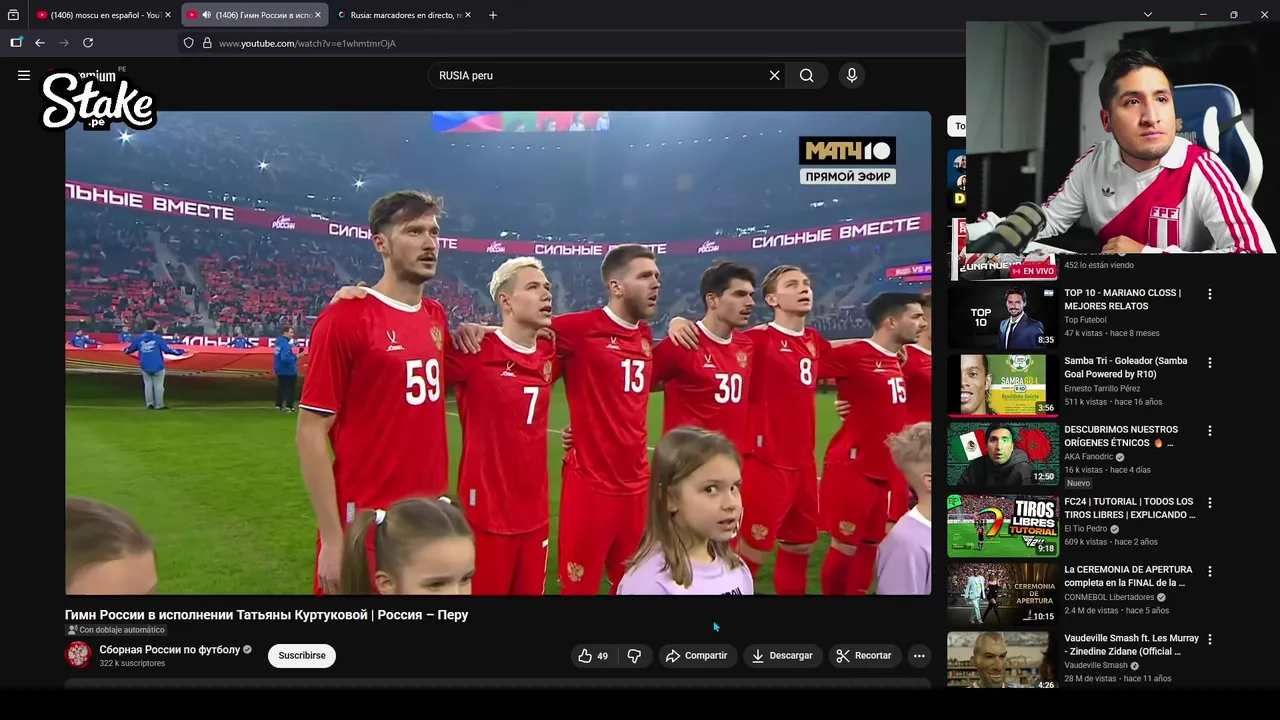The image size is (1280, 720).
Task: Click the Descargar download button
Action: pyautogui.click(x=782, y=656)
